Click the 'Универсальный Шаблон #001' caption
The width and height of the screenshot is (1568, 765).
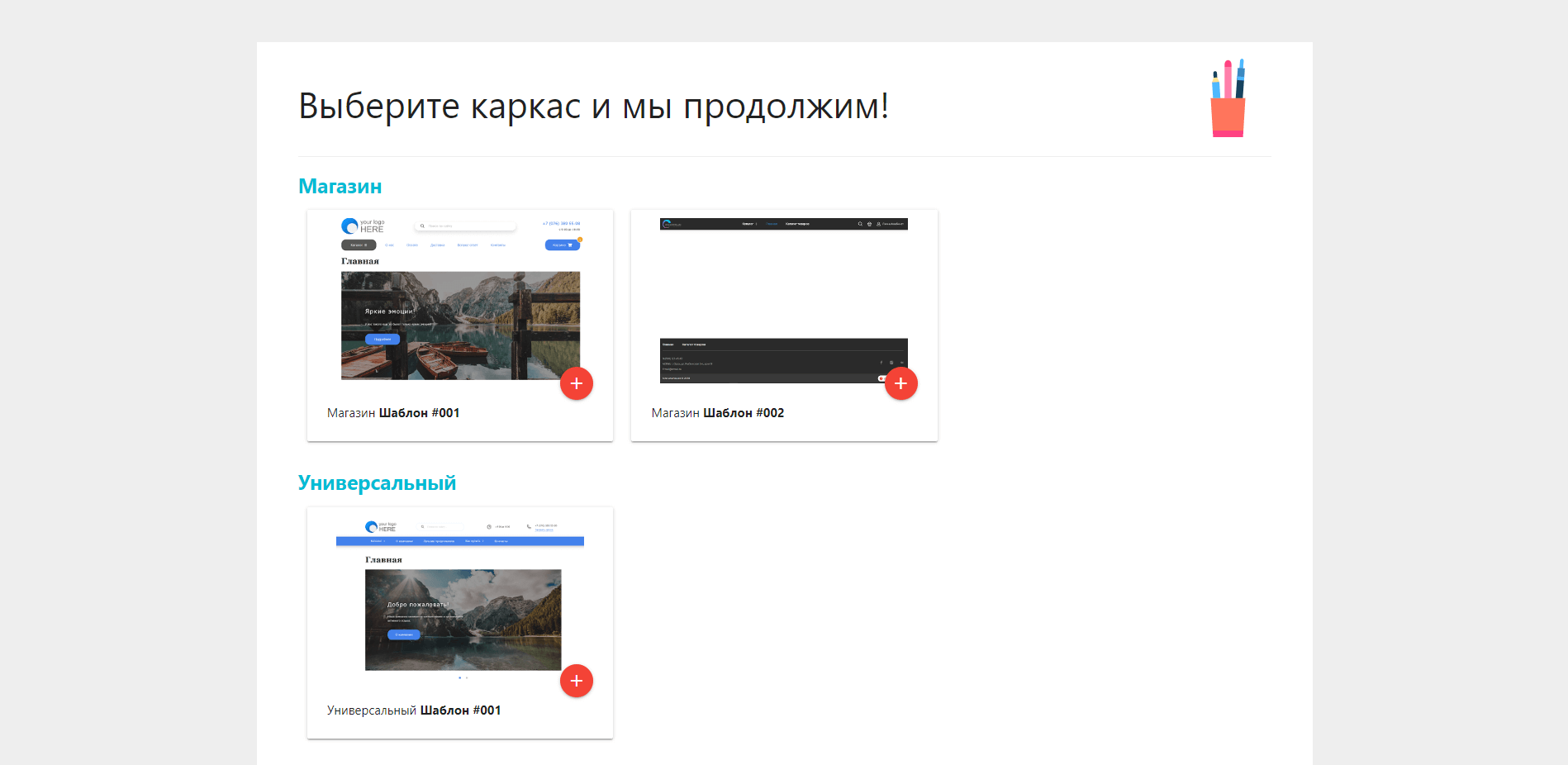(413, 710)
